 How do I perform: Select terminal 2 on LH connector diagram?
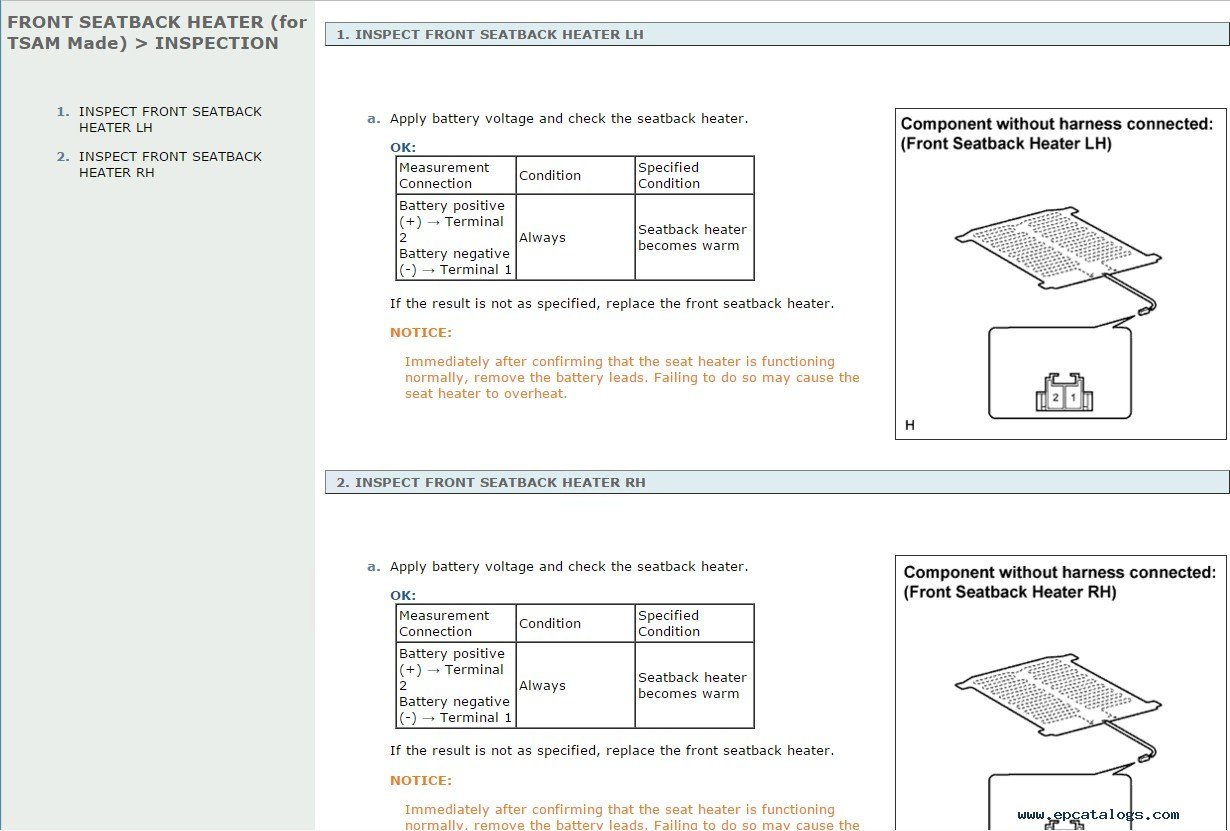coord(1055,398)
